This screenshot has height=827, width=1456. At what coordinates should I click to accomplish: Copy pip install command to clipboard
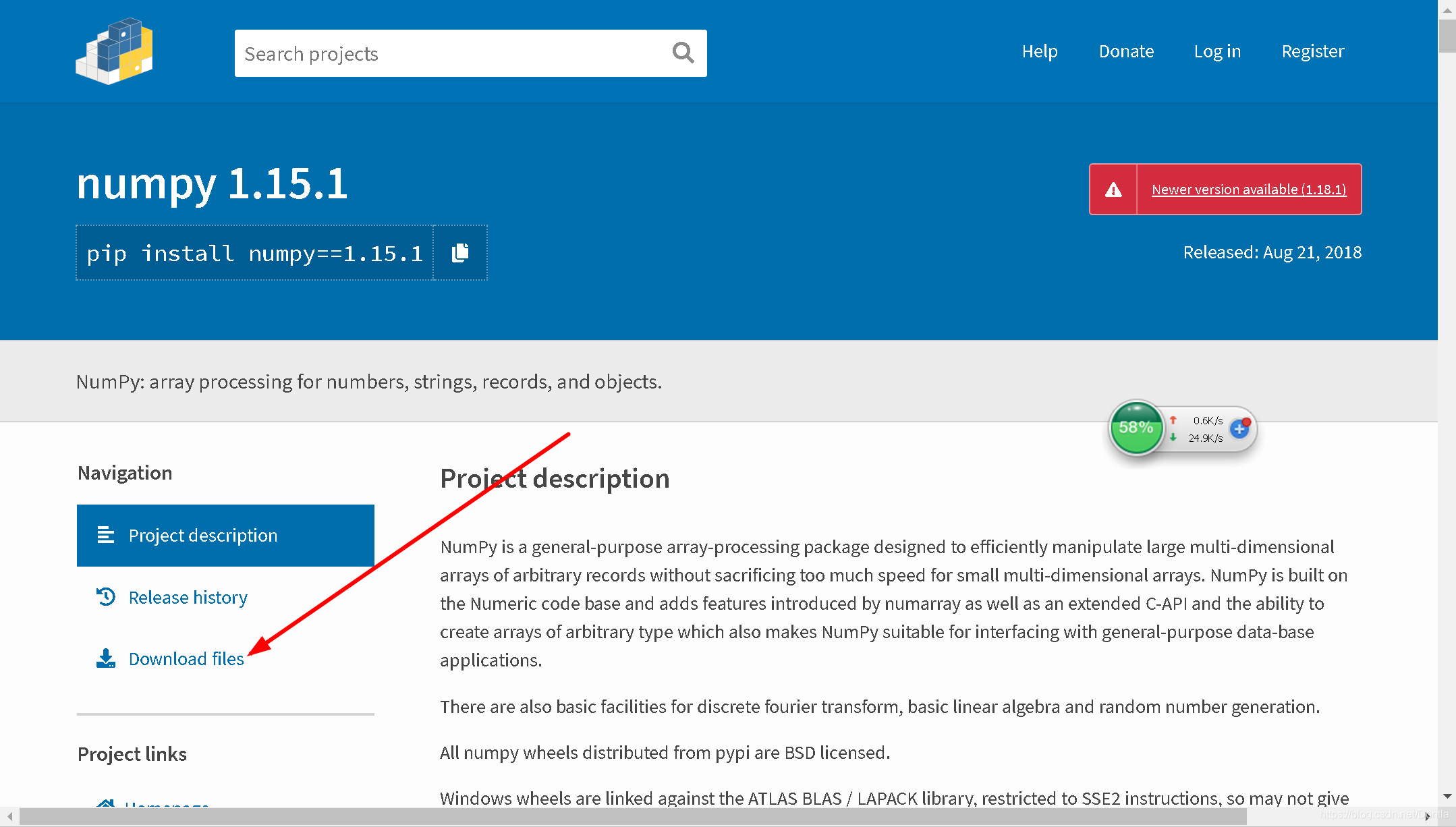click(x=460, y=253)
